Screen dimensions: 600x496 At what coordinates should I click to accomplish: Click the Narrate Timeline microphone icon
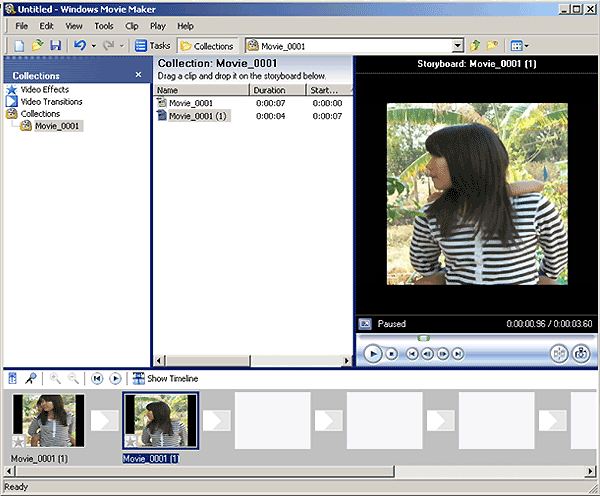click(31, 379)
